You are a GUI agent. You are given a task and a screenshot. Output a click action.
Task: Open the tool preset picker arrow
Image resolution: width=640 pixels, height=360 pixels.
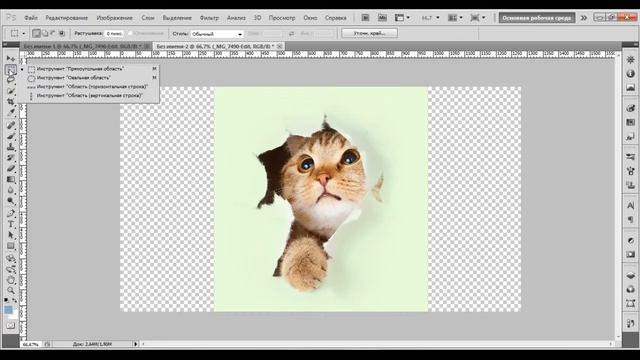pyautogui.click(x=24, y=33)
